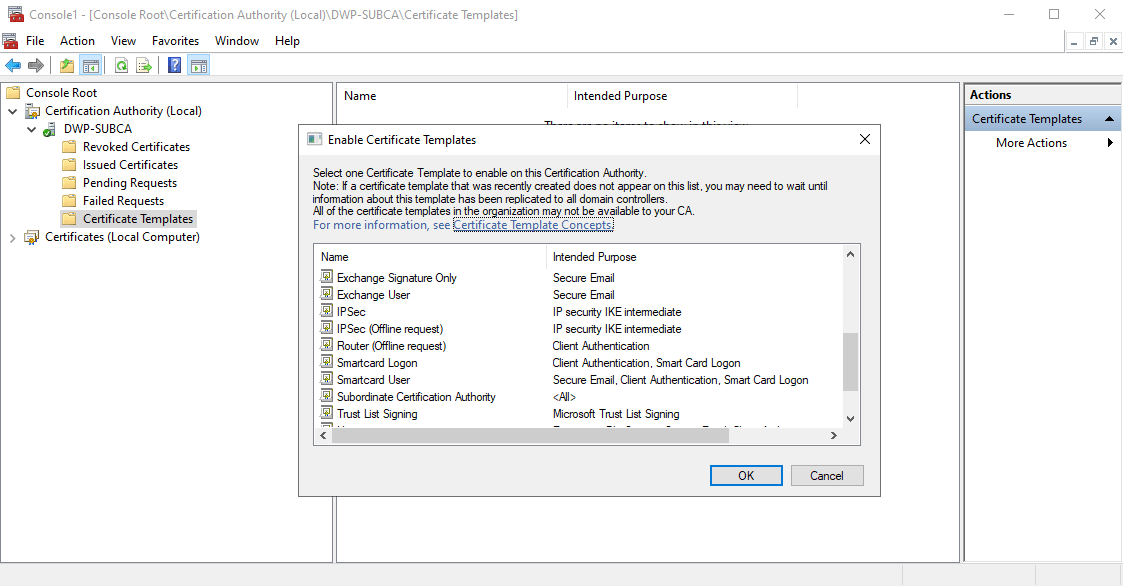Click the template list horizontal scrollbar thumb
The height and width of the screenshot is (586, 1123).
point(512,436)
